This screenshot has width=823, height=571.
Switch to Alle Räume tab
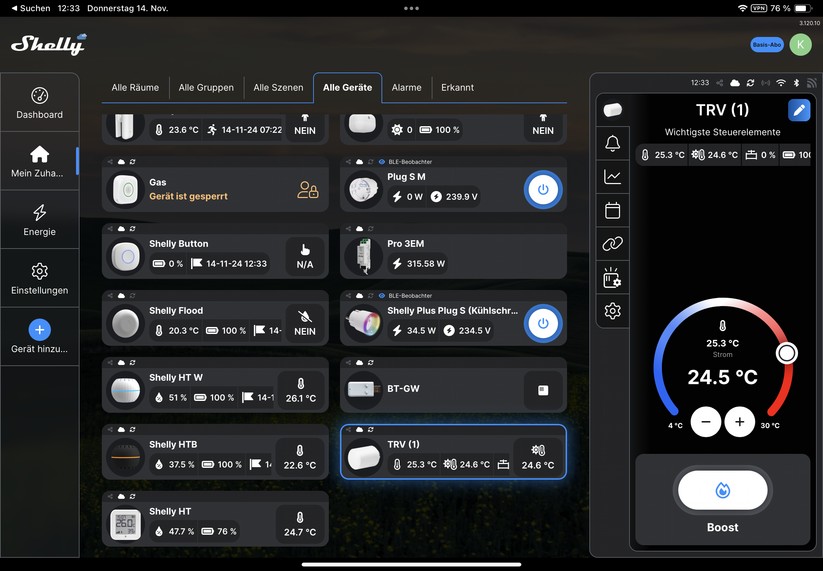[x=135, y=88]
